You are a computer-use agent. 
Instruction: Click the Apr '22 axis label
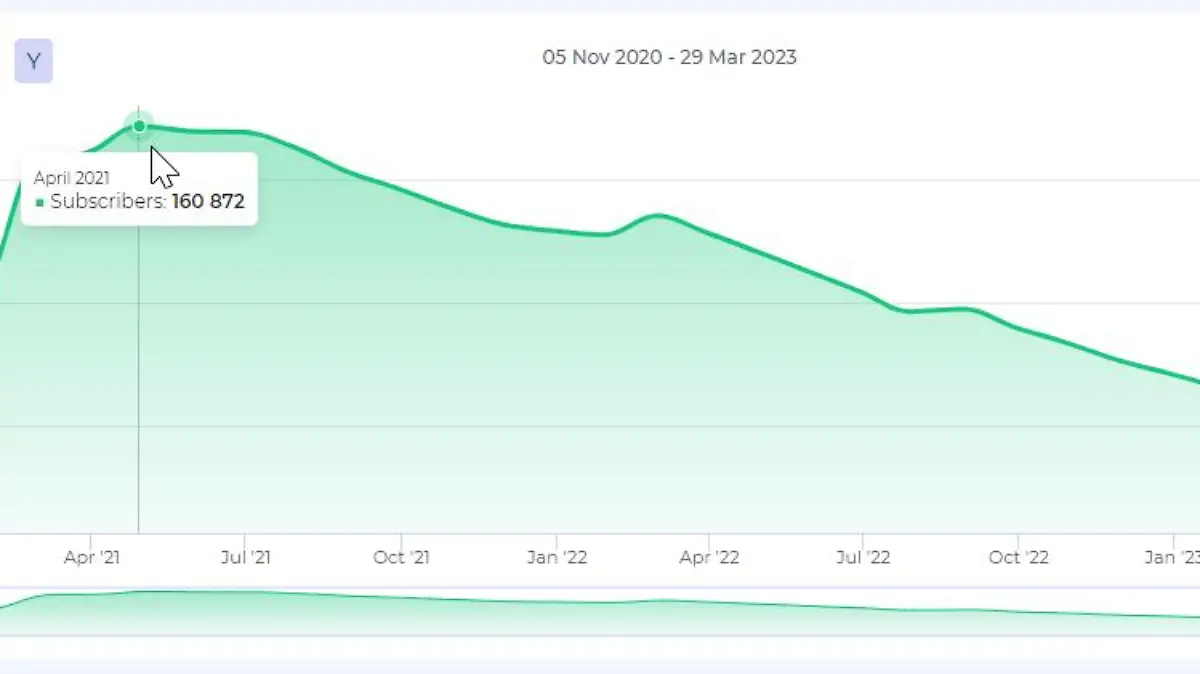click(709, 557)
